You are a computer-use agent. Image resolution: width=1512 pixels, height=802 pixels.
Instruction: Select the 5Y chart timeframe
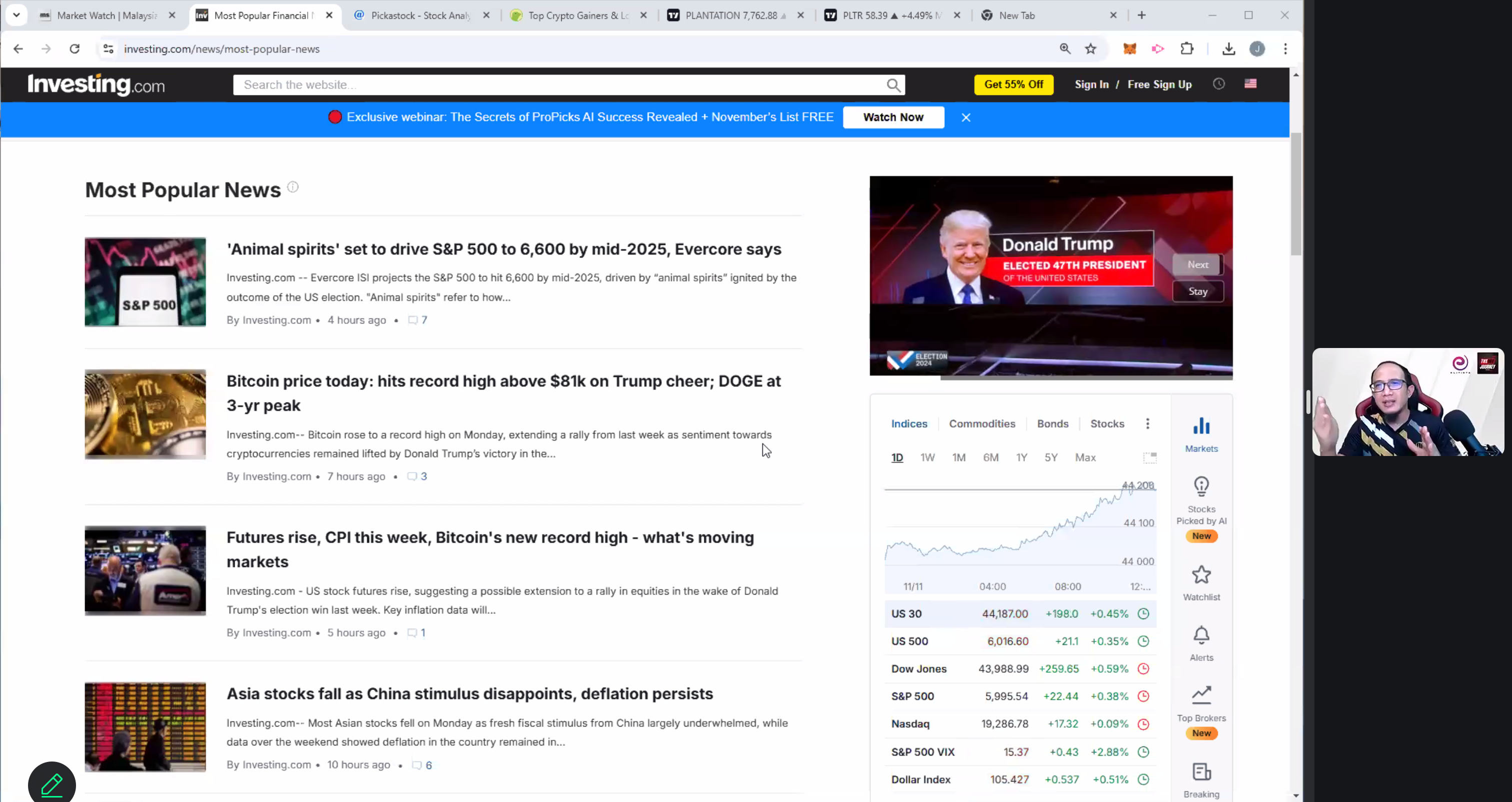[x=1051, y=457]
